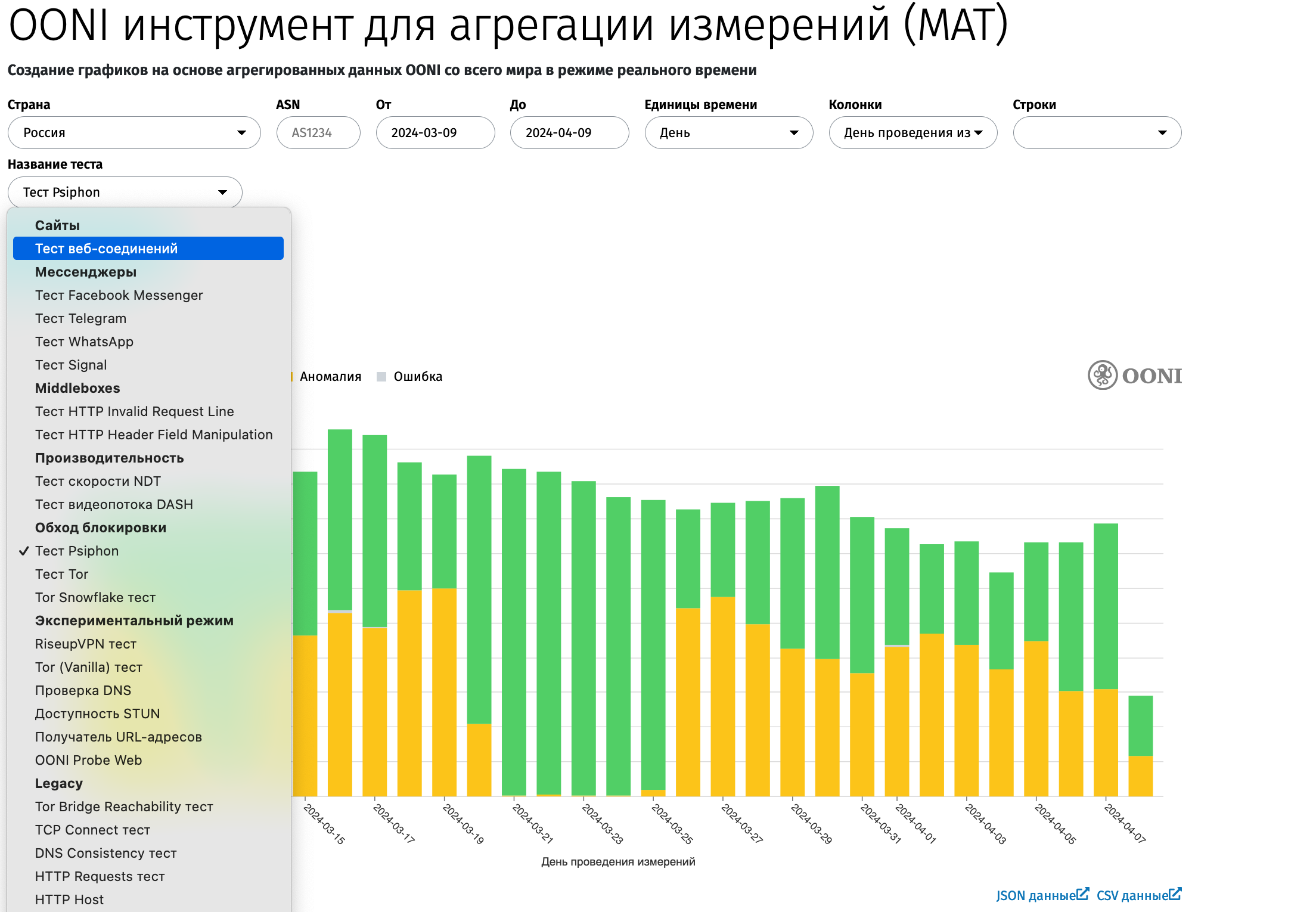Choose RiseupVPN тест from experimental tests
The image size is (1316, 912).
point(86,644)
